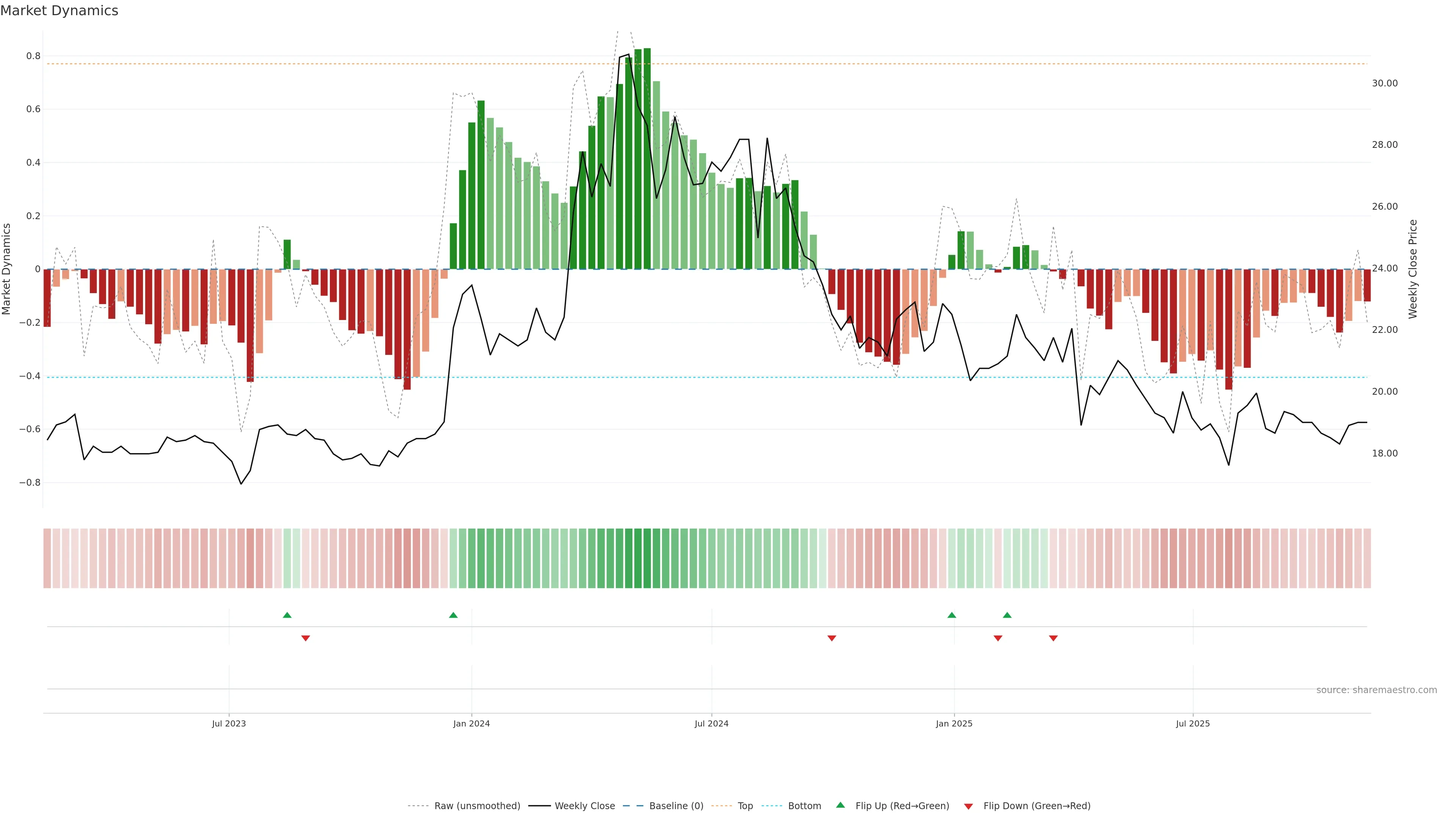Click the Jan 2024 axis label
This screenshot has width=1456, height=819.
[x=471, y=723]
